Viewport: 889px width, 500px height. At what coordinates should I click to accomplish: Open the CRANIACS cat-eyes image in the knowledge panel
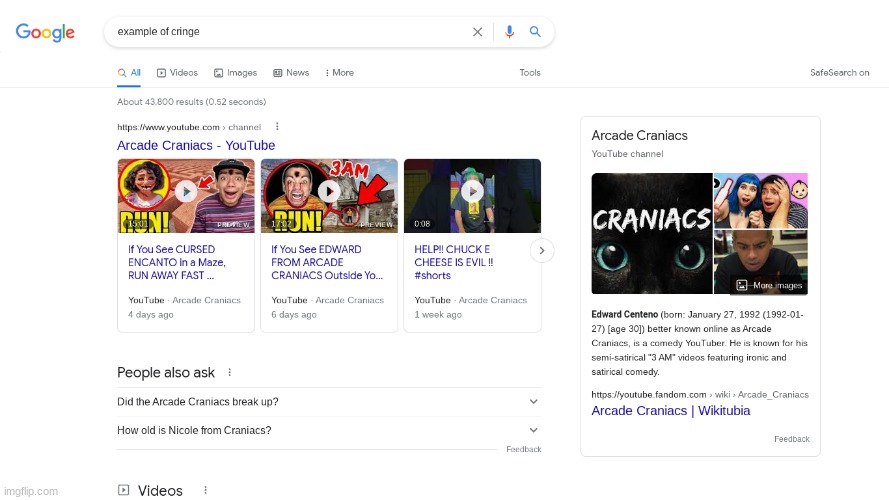651,234
